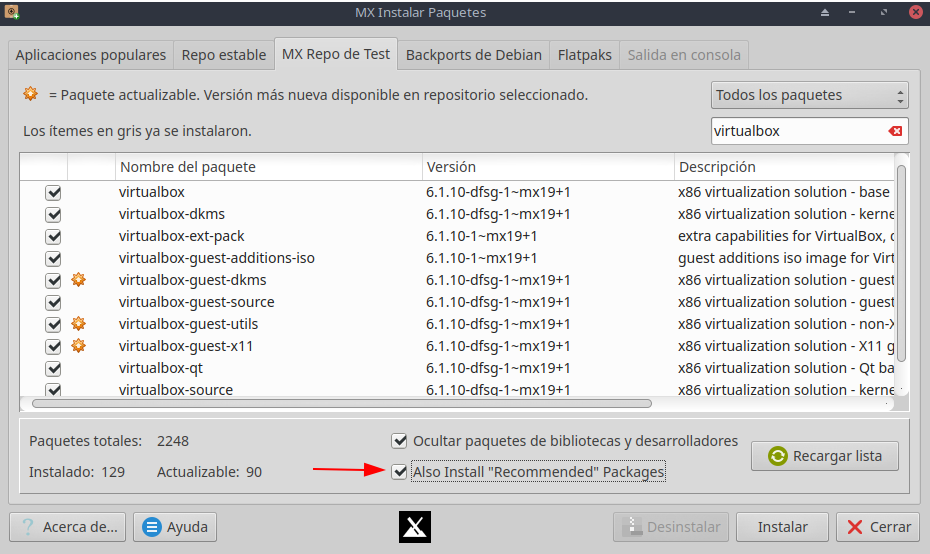Click the upgradable star icon beside virtualbox-guest-dkms
930x554 pixels.
coord(78,279)
